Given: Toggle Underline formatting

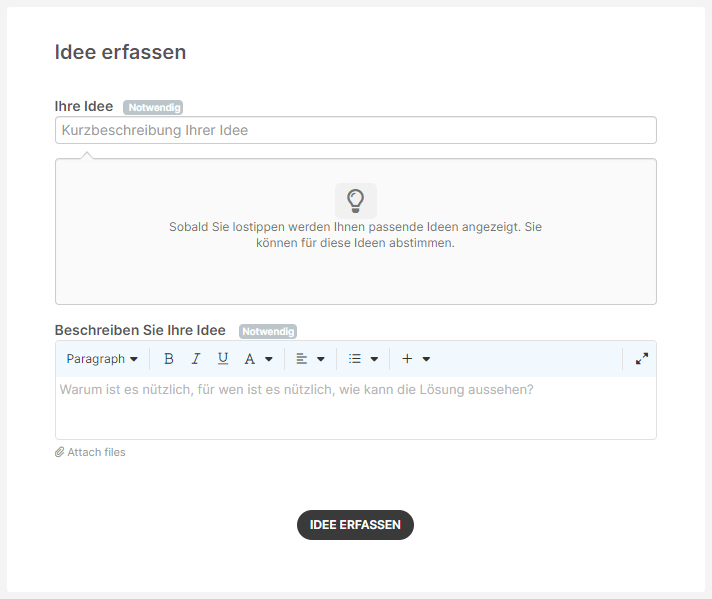Looking at the screenshot, I should [222, 359].
